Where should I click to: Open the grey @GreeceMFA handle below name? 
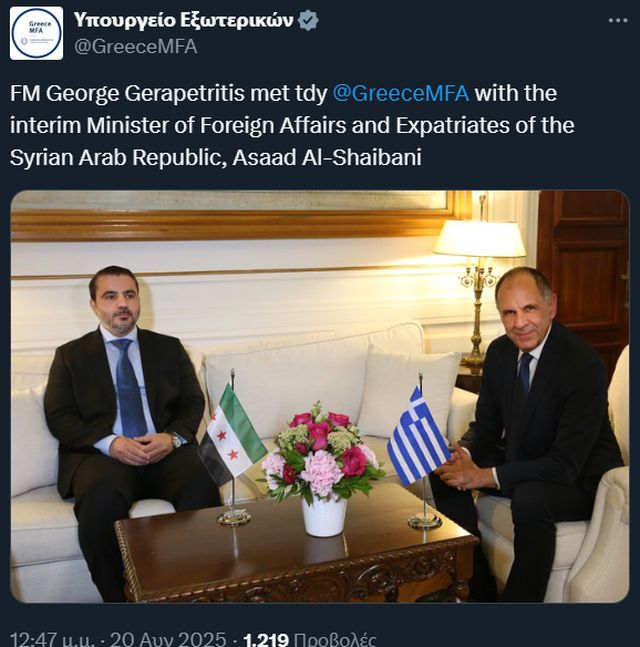coord(135,47)
